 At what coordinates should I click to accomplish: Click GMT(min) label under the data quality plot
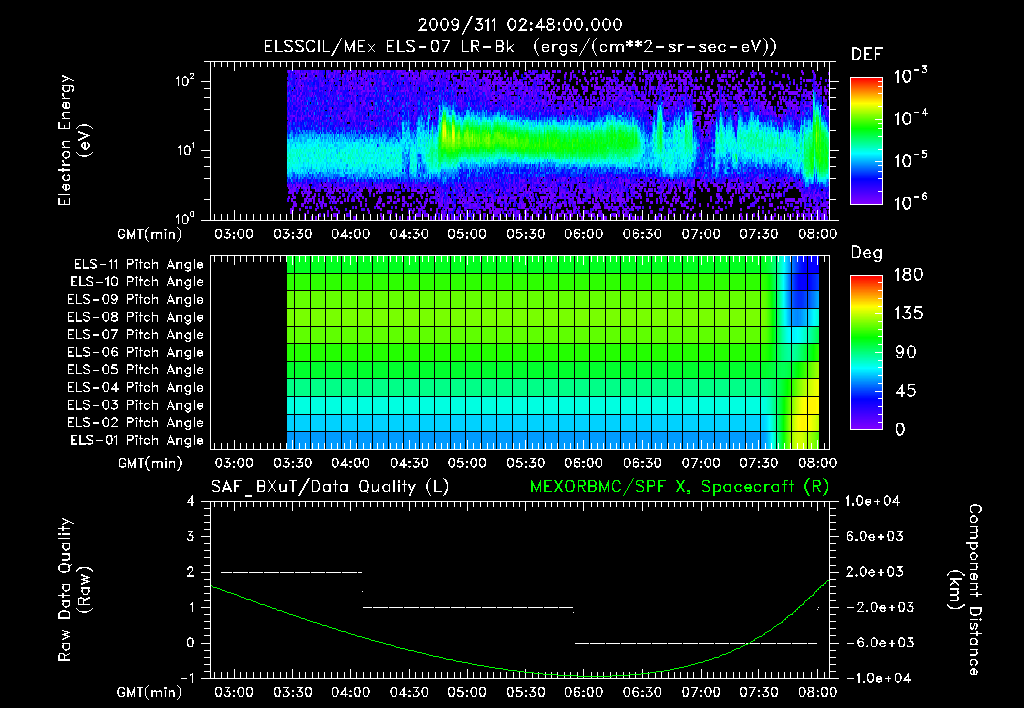tap(150, 692)
